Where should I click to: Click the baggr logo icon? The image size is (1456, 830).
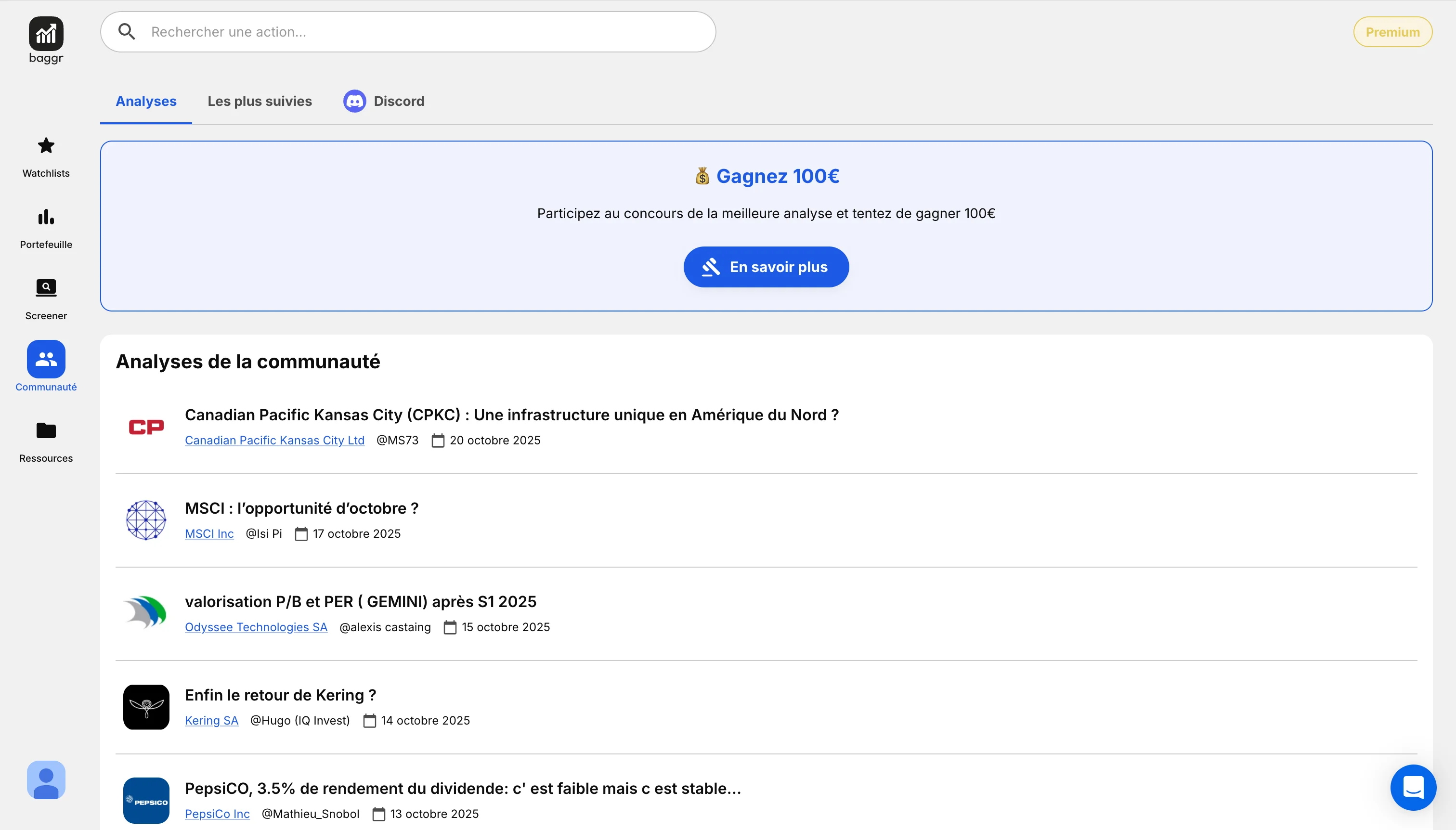point(46,34)
